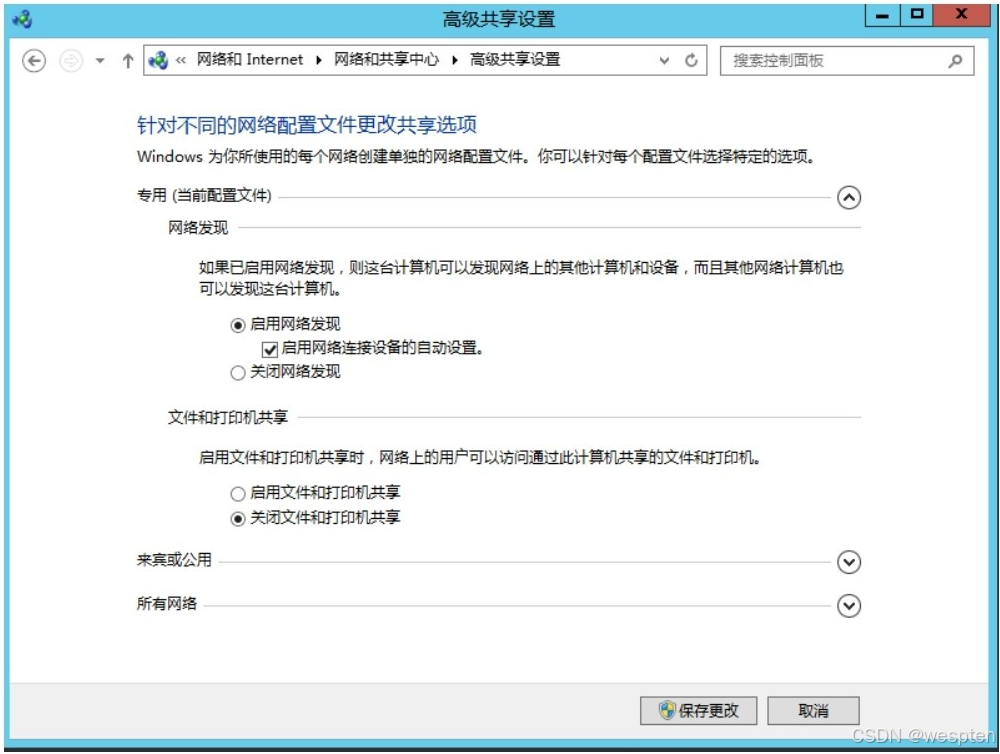This screenshot has width=1000, height=754.
Task: Click the 来宾或公用 label text
Action: [174, 559]
